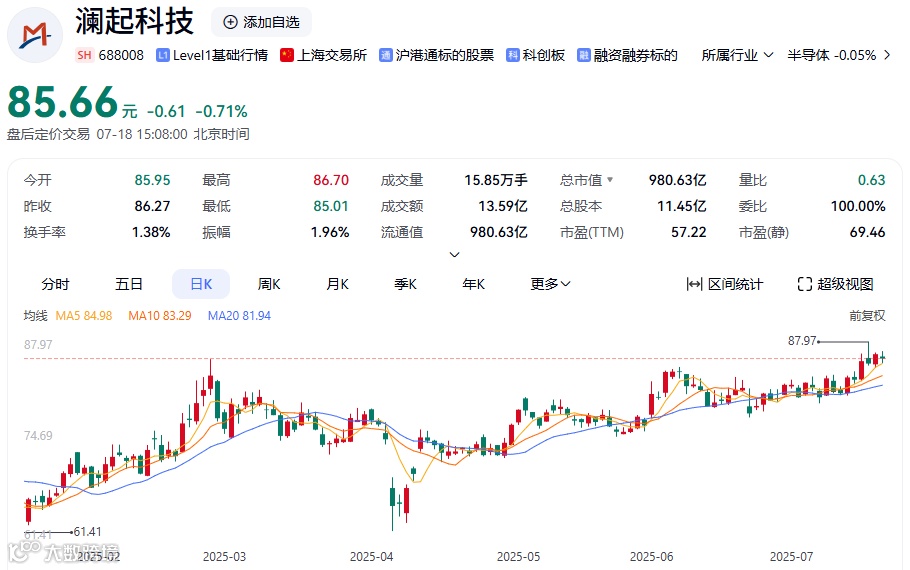910x570 pixels.
Task: Click the SH exchange badge
Action: 84,55
